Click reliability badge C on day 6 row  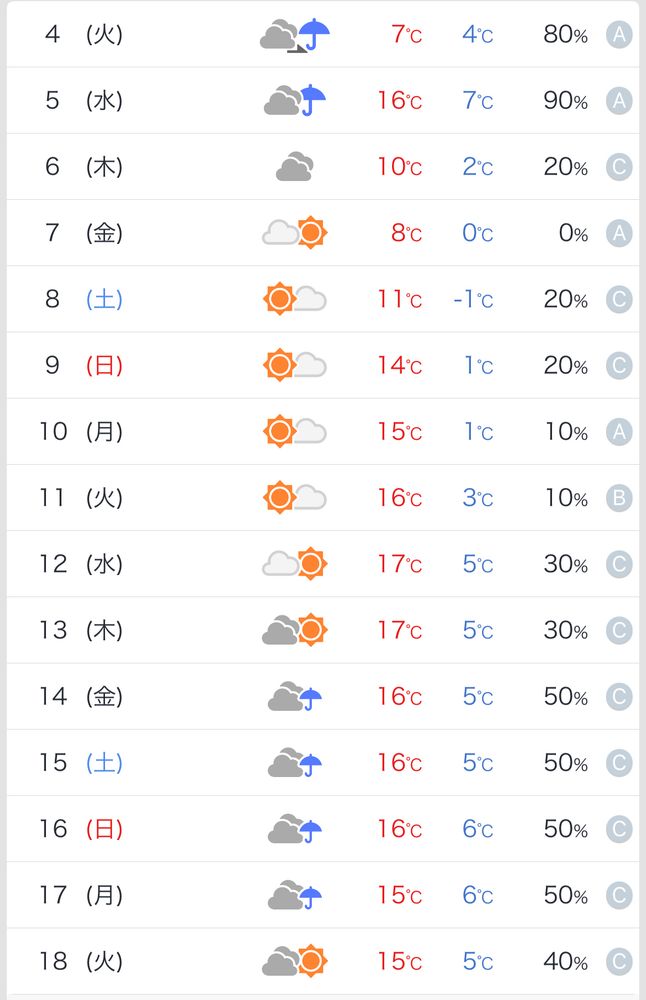point(619,167)
